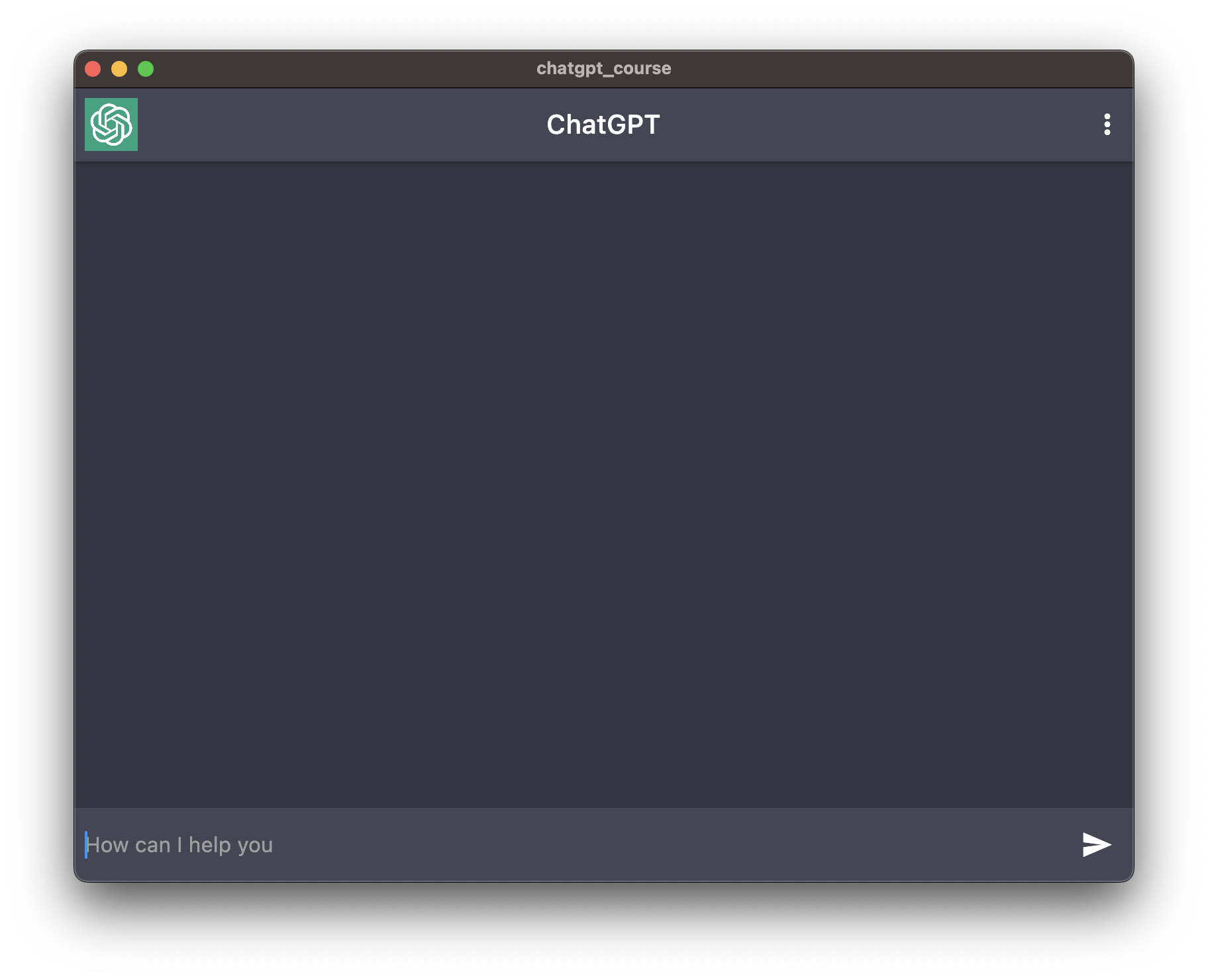Maximize the window using the green button
The image size is (1208, 980).
pos(146,69)
